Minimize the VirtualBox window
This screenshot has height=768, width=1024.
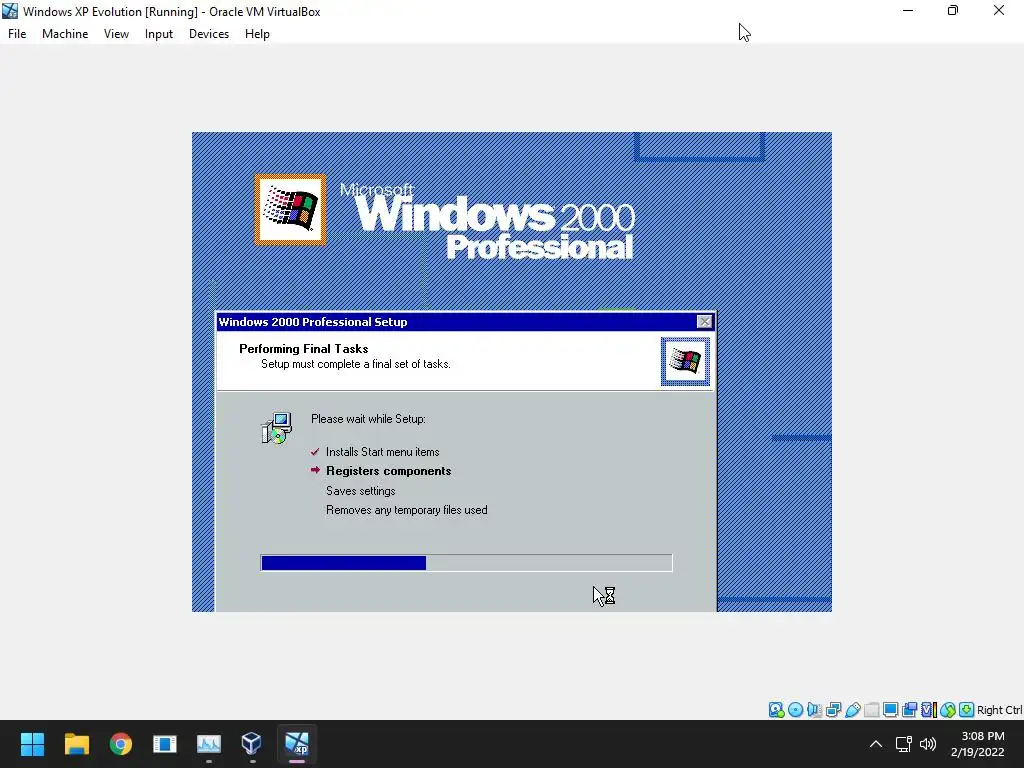pos(908,10)
